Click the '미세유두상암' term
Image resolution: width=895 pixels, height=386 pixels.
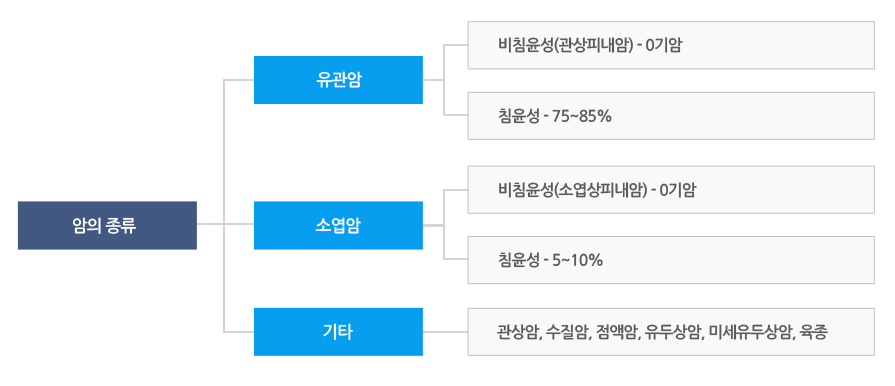click(750, 332)
